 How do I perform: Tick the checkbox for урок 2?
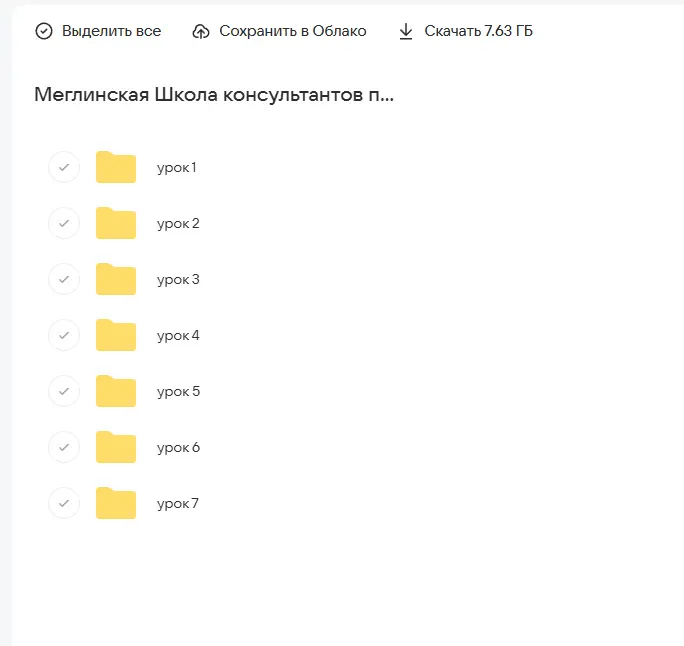click(64, 223)
